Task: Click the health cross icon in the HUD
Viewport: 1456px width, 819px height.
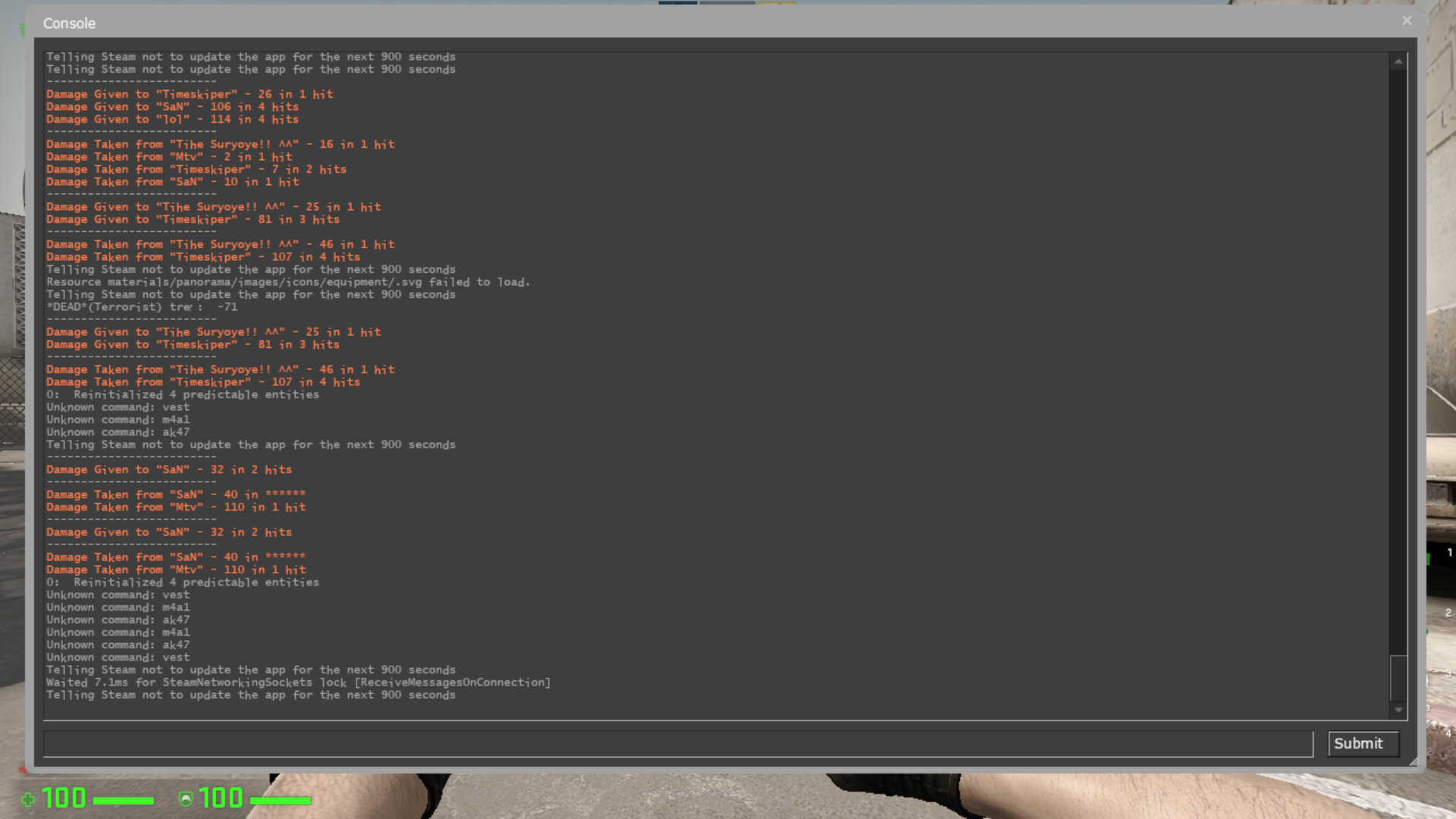Action: click(x=27, y=799)
